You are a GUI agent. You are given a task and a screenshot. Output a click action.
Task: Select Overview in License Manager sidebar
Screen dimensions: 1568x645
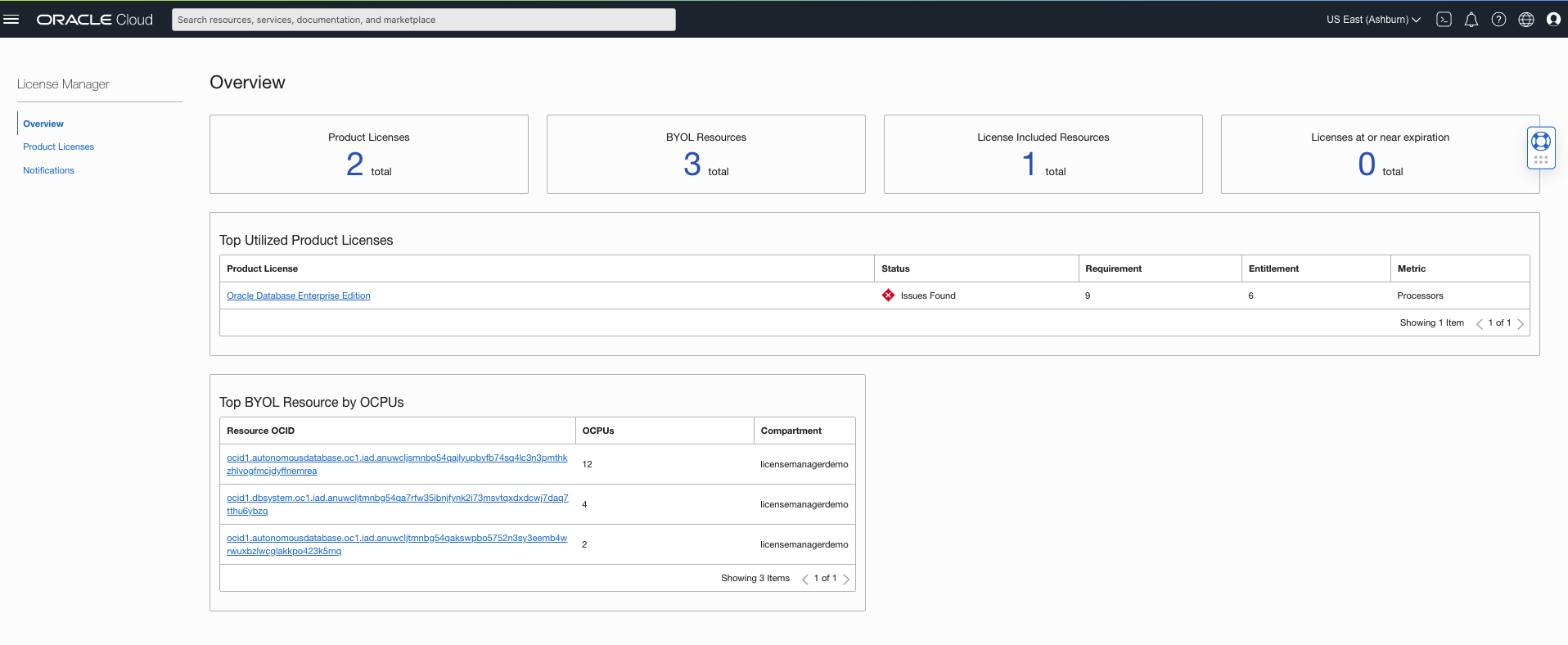(x=43, y=124)
